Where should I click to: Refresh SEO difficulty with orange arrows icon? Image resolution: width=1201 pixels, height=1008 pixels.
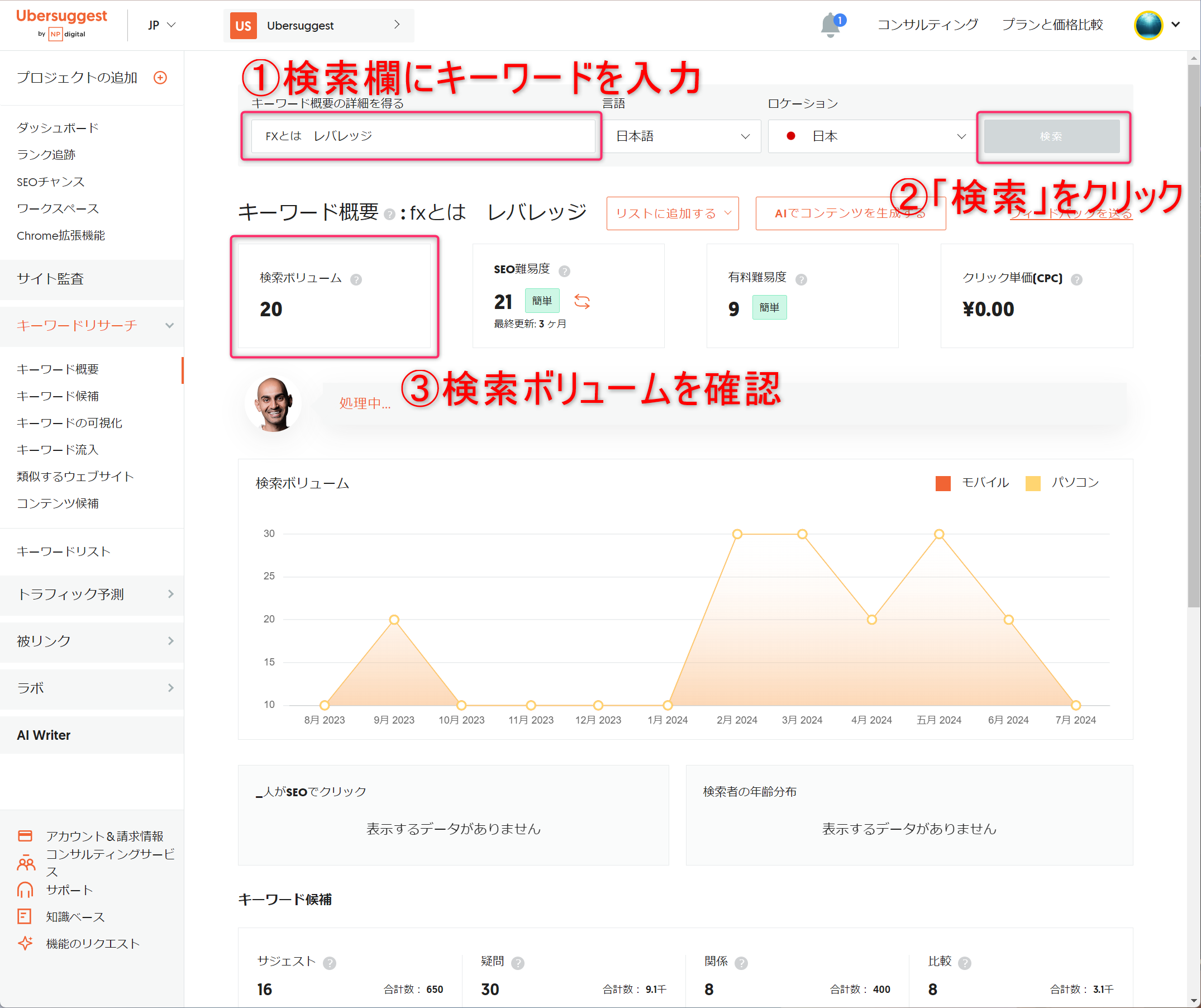[x=582, y=301]
